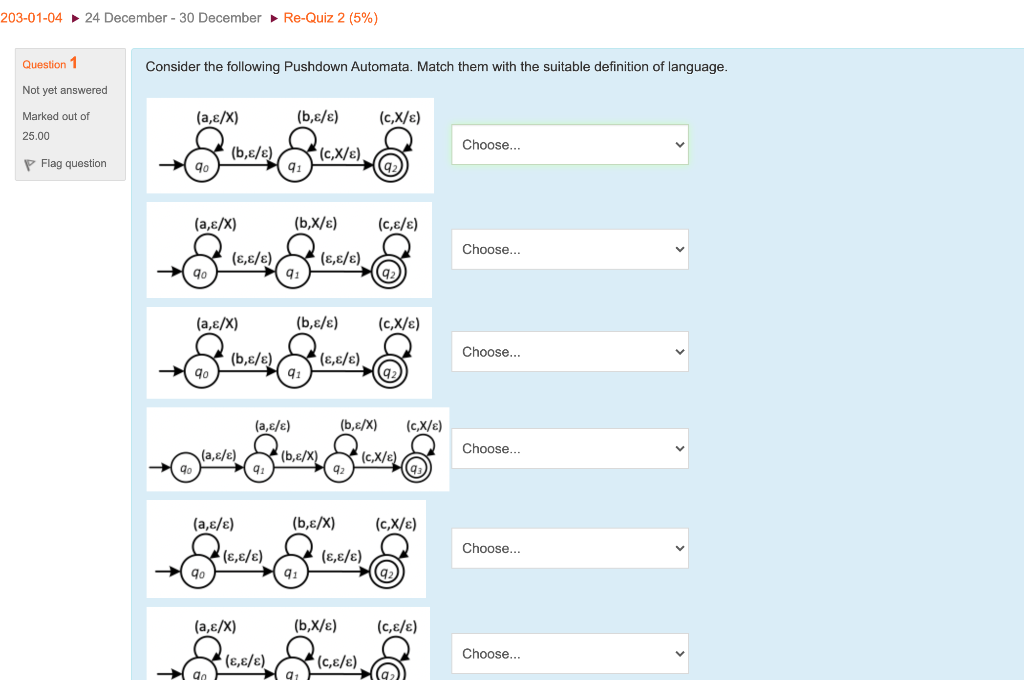Click the fifth pushdown automaton diagram

[286, 549]
